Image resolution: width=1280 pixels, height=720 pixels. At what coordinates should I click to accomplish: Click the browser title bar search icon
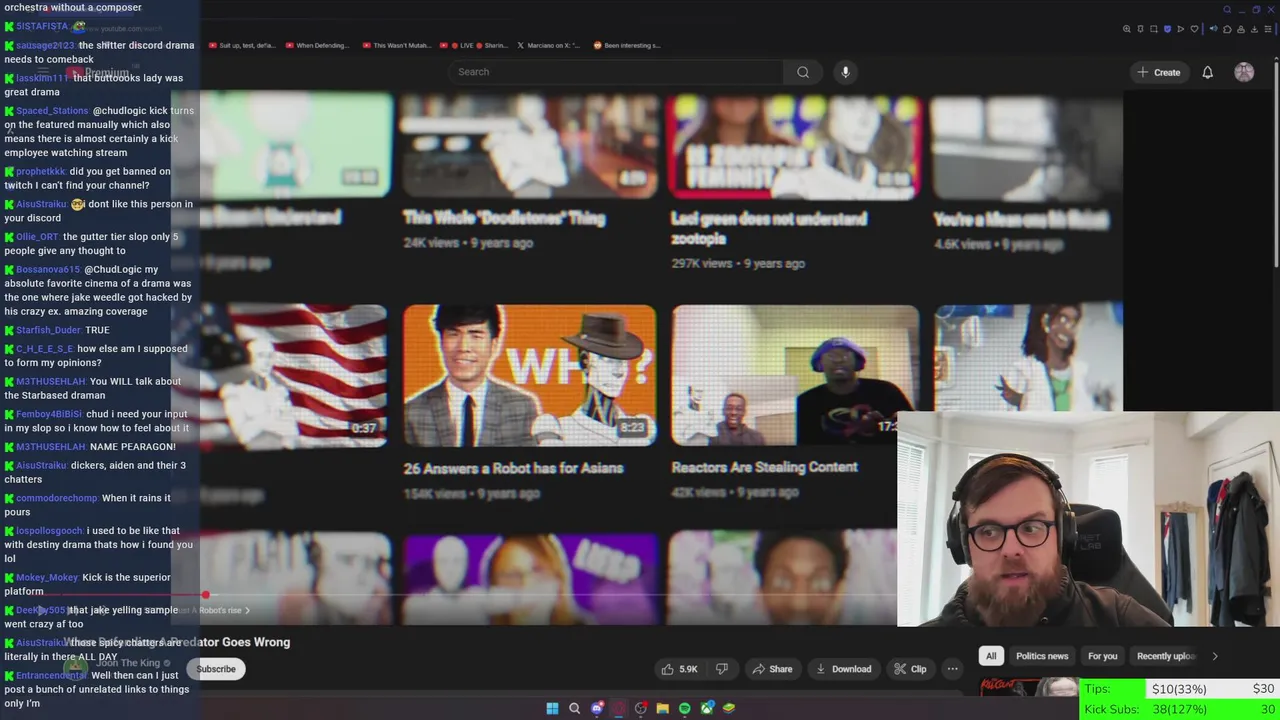click(x=1227, y=10)
